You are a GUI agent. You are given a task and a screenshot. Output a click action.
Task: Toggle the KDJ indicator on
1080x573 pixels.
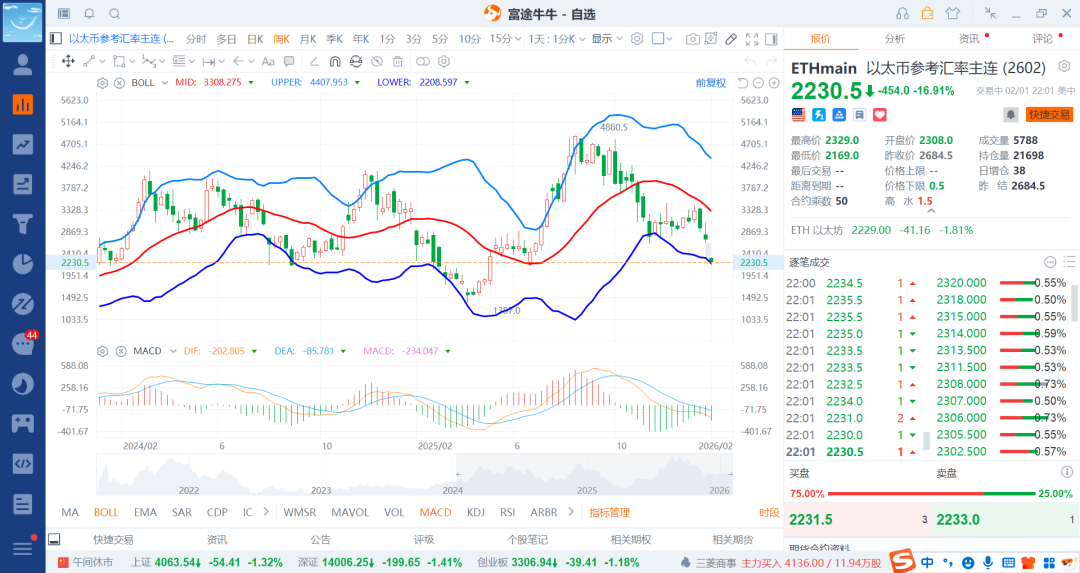tap(475, 512)
